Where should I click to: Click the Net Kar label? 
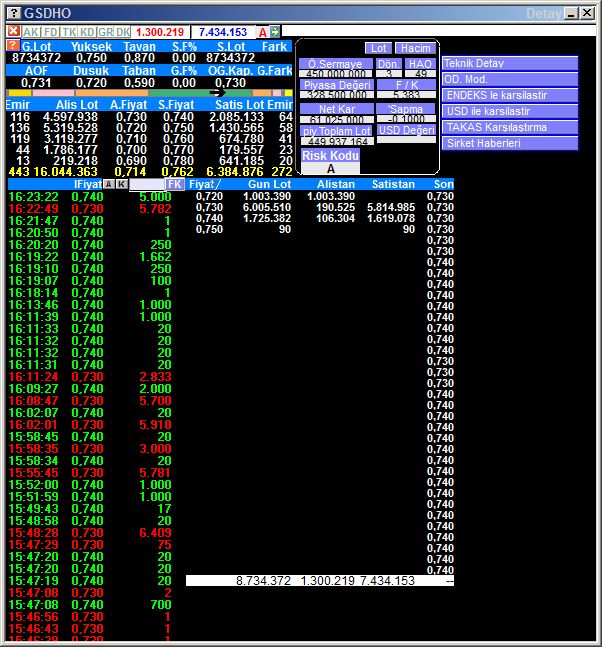click(x=337, y=109)
